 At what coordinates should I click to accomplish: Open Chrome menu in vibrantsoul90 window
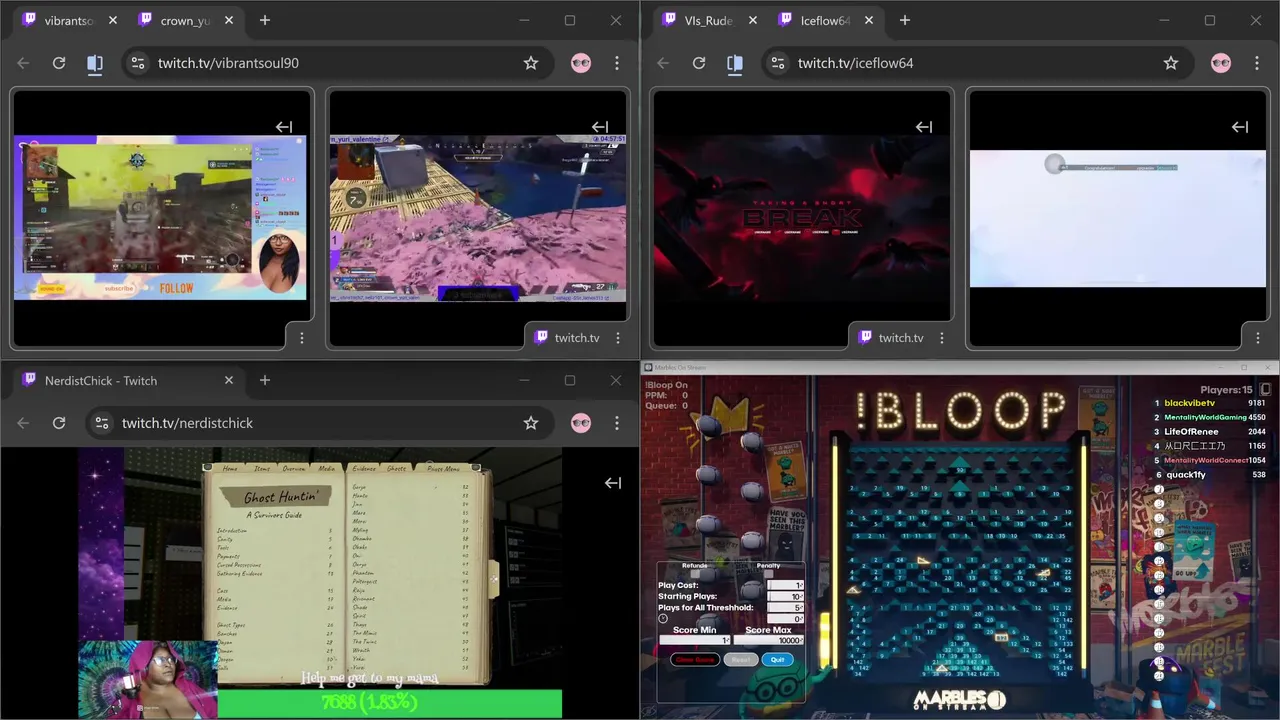[x=617, y=63]
